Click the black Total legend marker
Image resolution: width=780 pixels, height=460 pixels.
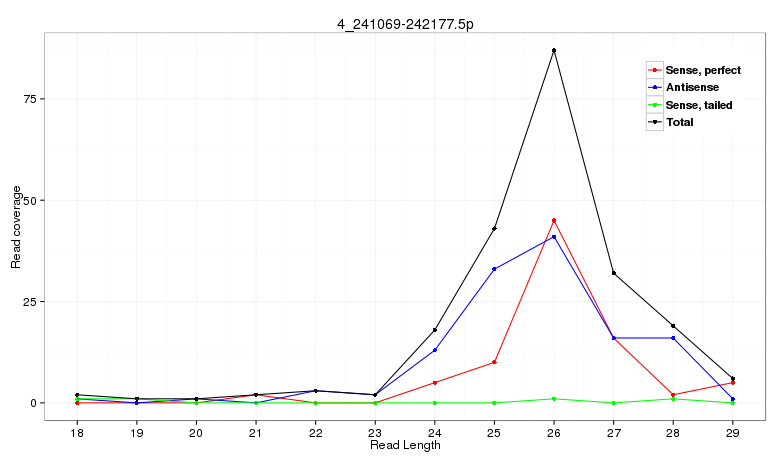(655, 122)
